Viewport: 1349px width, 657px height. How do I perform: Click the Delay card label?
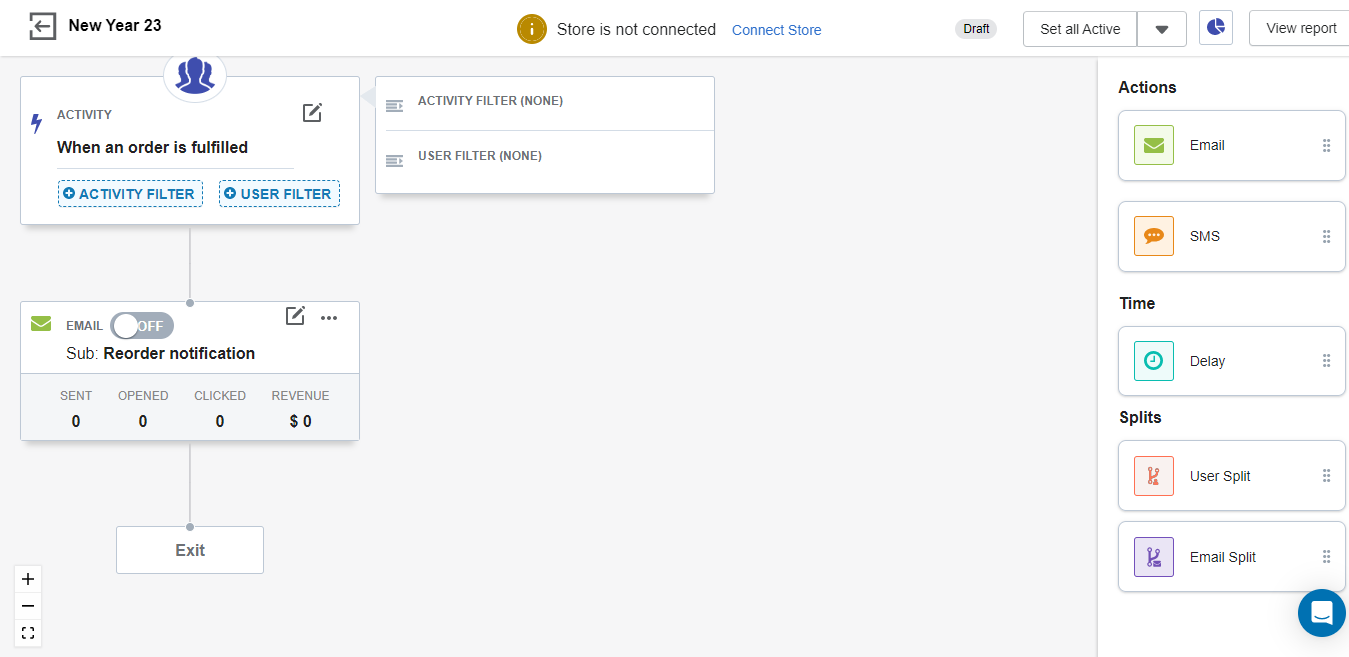[1207, 361]
